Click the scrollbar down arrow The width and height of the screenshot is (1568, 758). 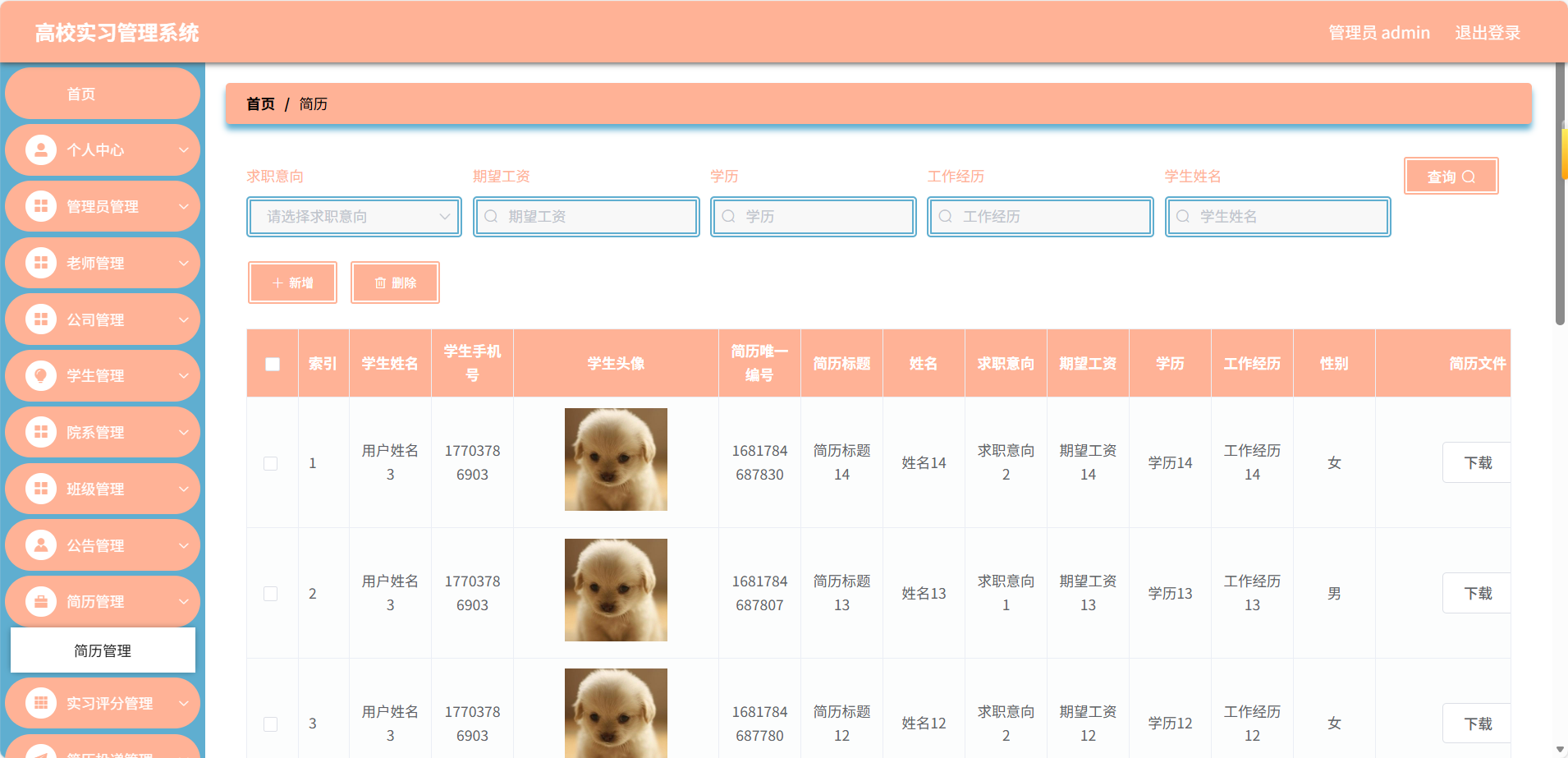pyautogui.click(x=1561, y=750)
